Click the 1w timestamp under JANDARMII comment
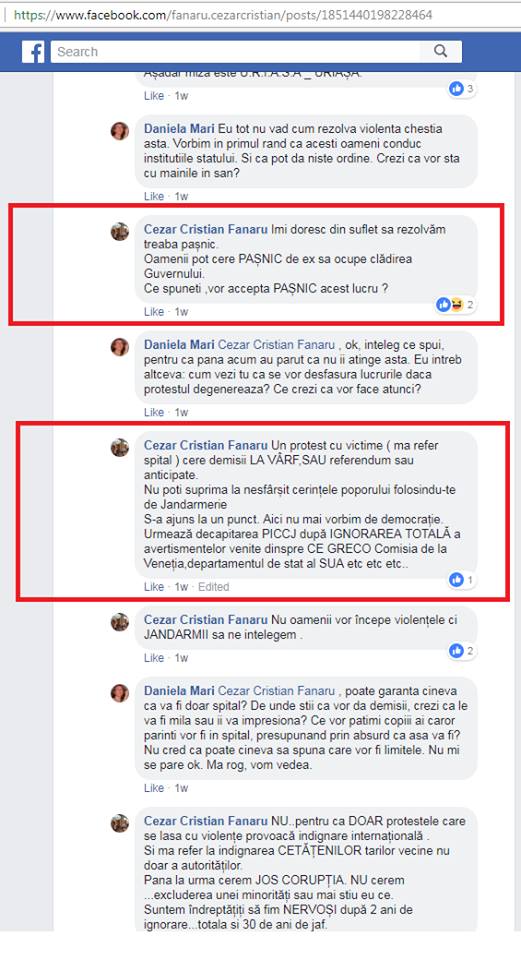This screenshot has height=960, width=521. [x=181, y=658]
